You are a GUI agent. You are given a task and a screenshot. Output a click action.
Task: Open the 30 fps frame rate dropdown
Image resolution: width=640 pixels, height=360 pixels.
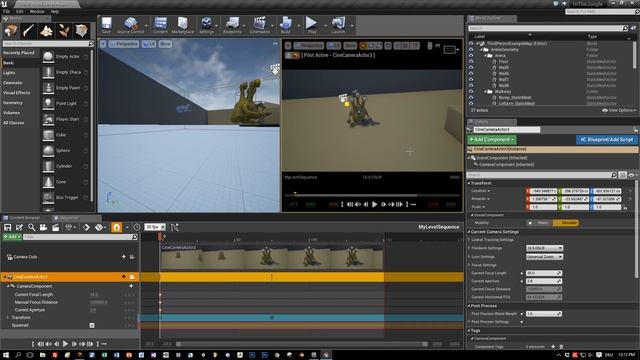[x=155, y=227]
